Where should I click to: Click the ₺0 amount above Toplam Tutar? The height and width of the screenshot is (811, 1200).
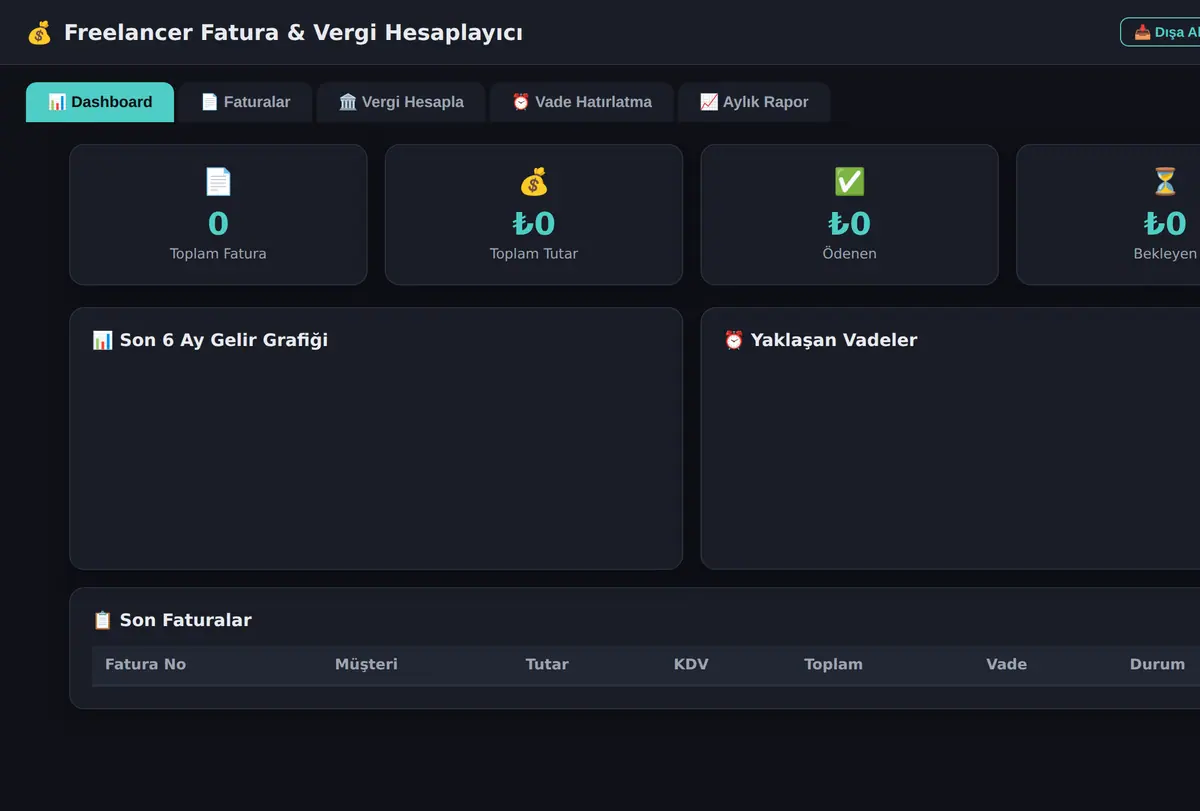coord(534,223)
